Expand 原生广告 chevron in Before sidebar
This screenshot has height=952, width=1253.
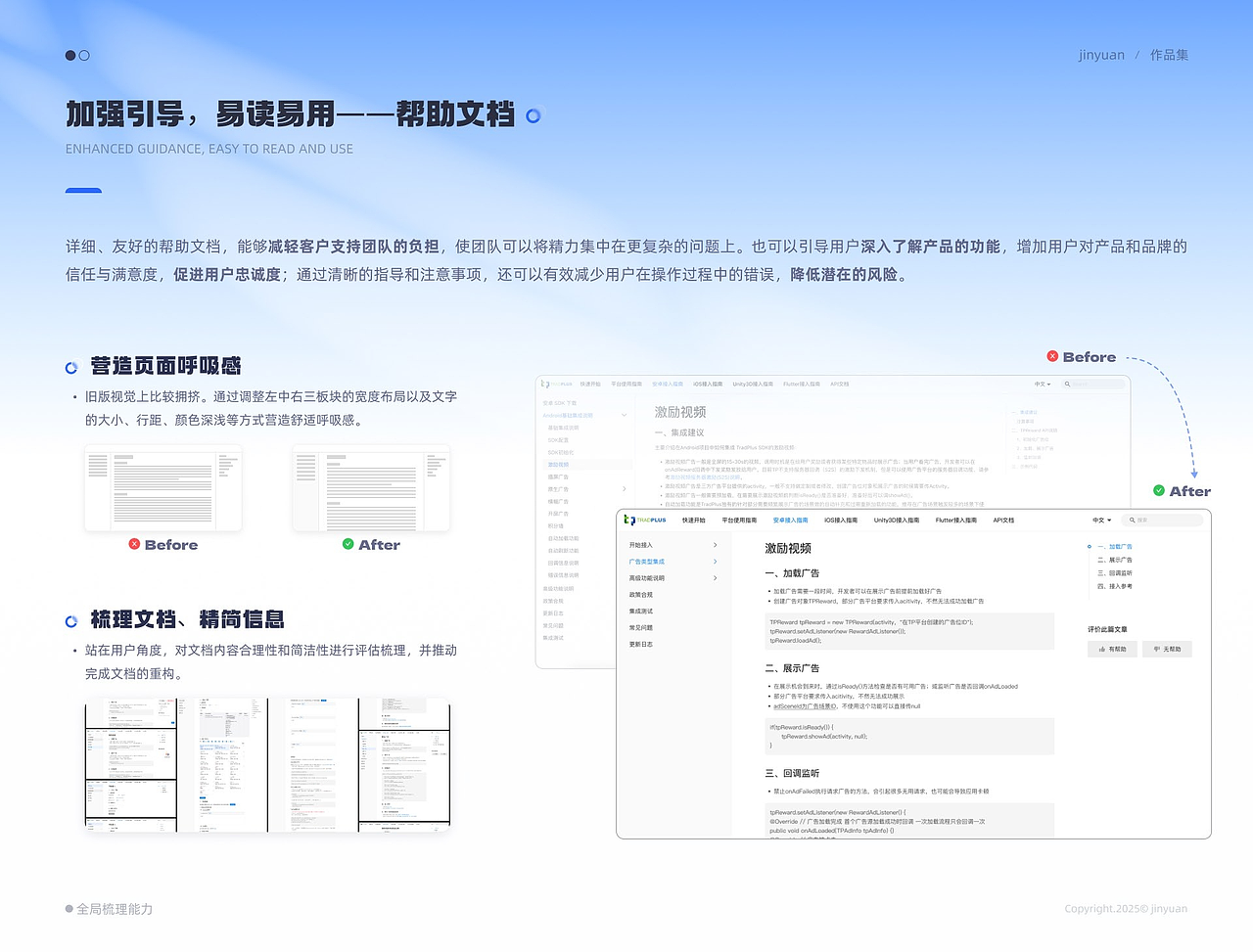(x=624, y=489)
